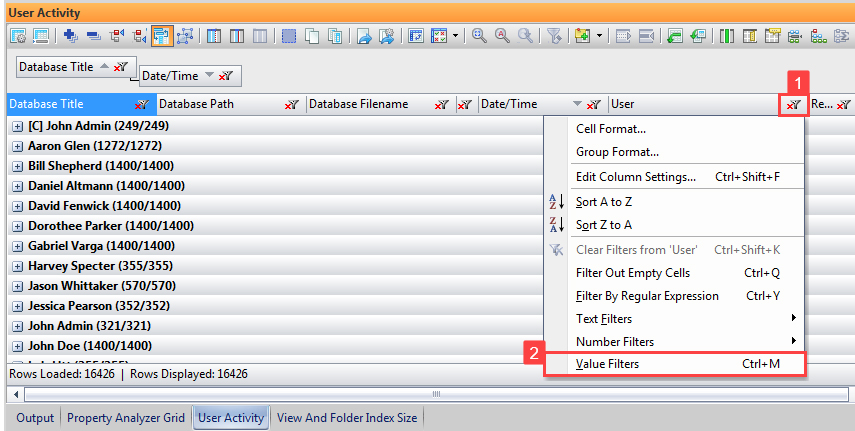855x431 pixels.
Task: Expand the David Fenwick group row
Action: point(17,206)
